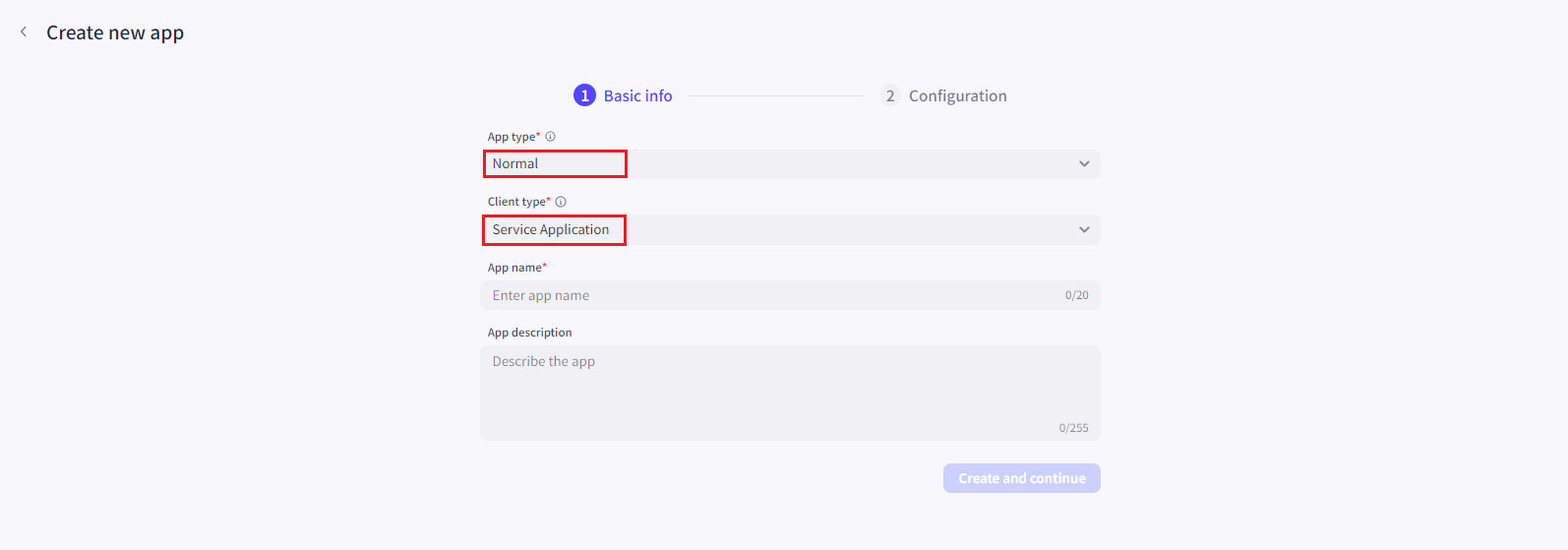Focus the Enter app name field
Viewport: 1568px width, 550px height.
click(790, 295)
